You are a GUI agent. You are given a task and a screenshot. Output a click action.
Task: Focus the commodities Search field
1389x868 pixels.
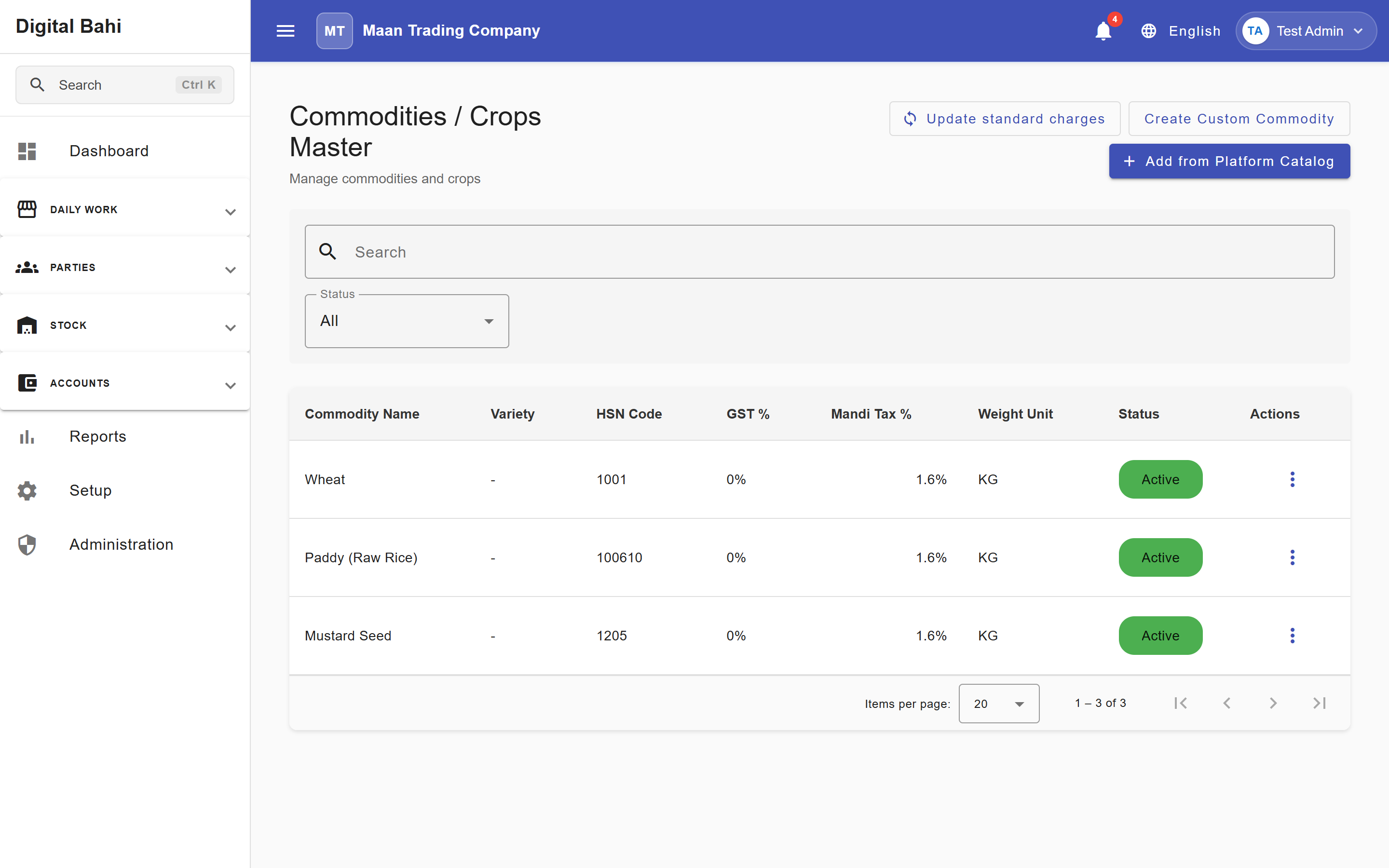tap(819, 252)
